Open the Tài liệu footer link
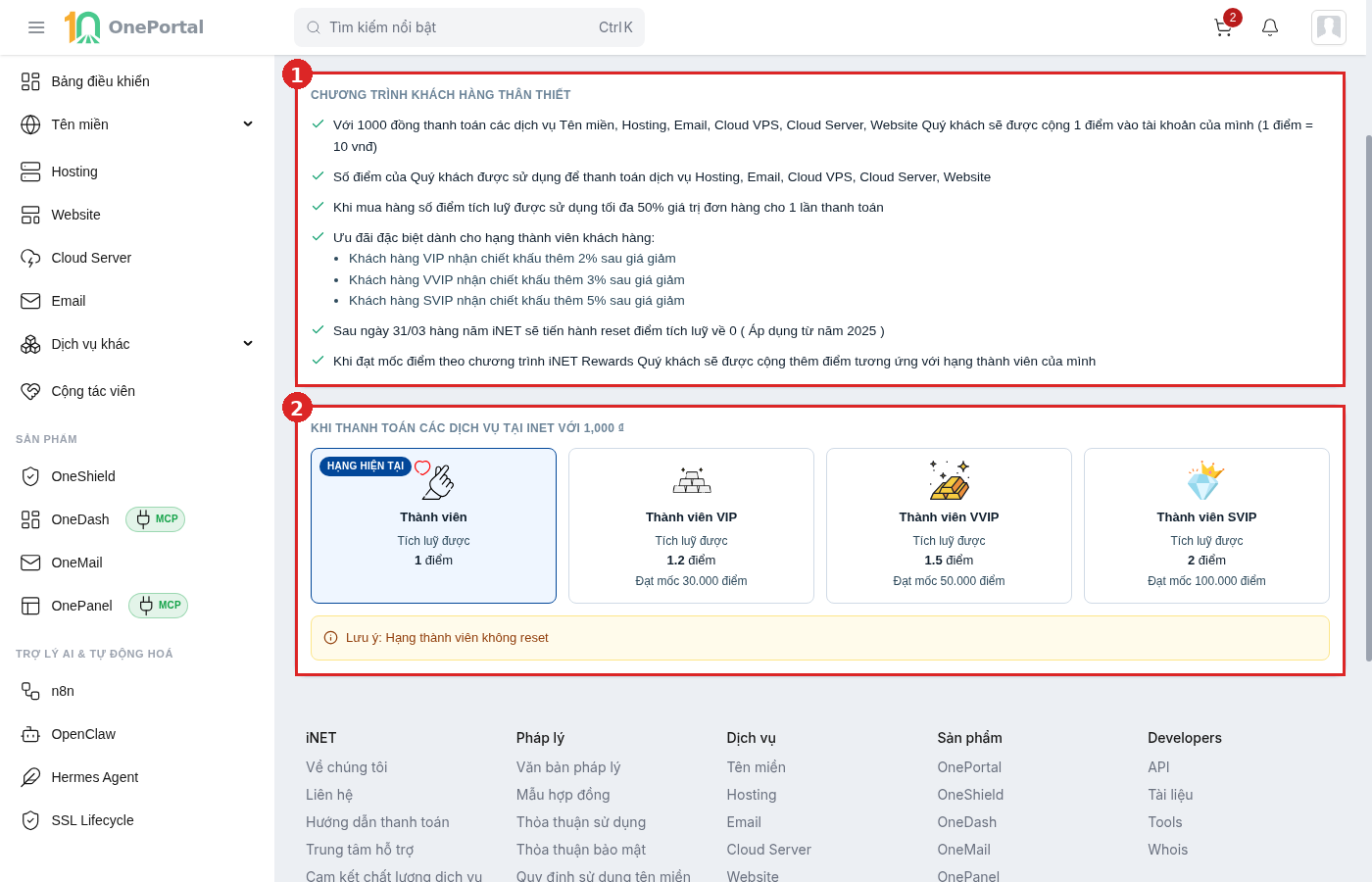Screen dimensions: 1372x882 point(1170,795)
